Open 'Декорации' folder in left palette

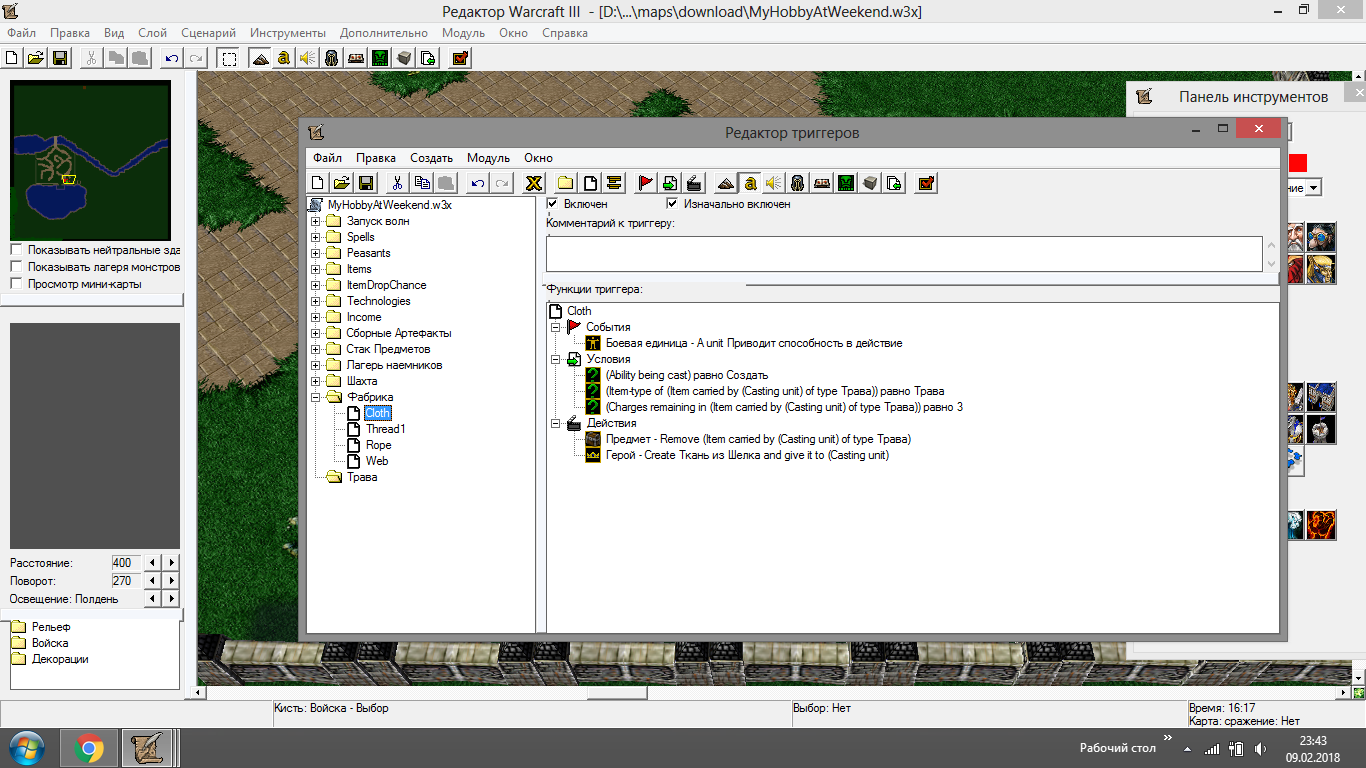[60, 659]
